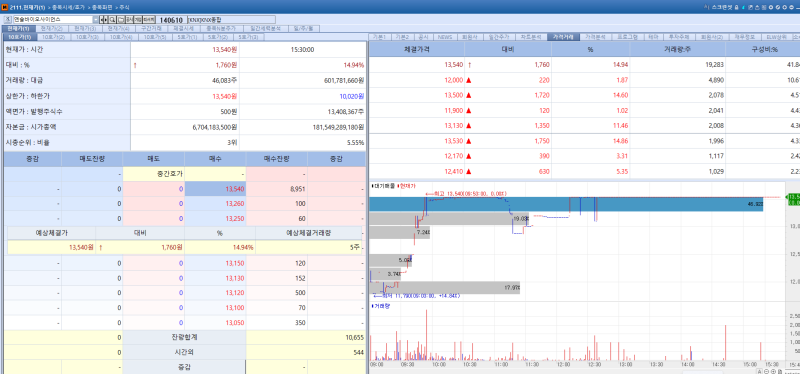
Task: Click the 매도잔량 column header
Action: click(92, 159)
